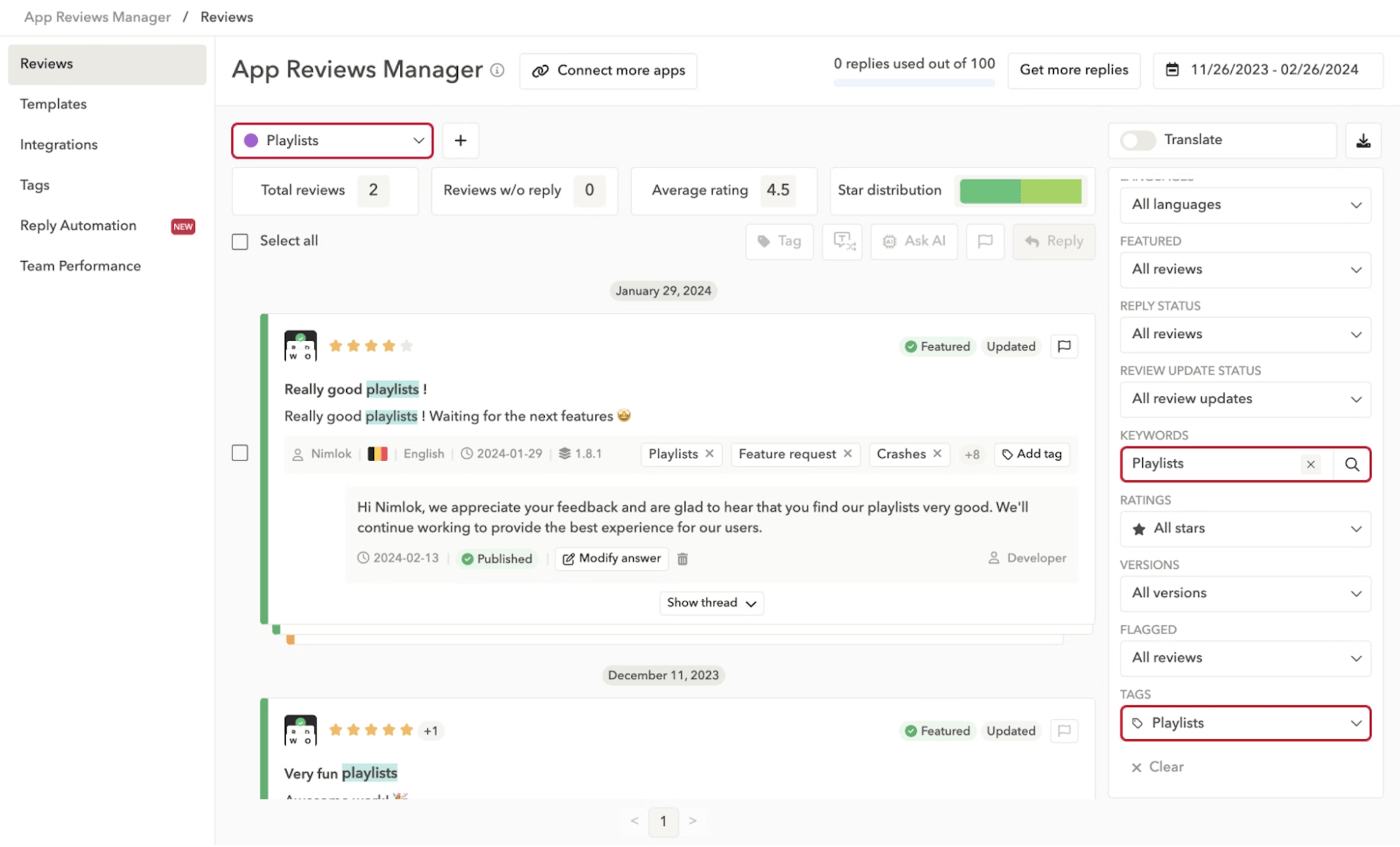Expand the All stars ratings dropdown
Image resolution: width=1400 pixels, height=847 pixels.
[1245, 528]
